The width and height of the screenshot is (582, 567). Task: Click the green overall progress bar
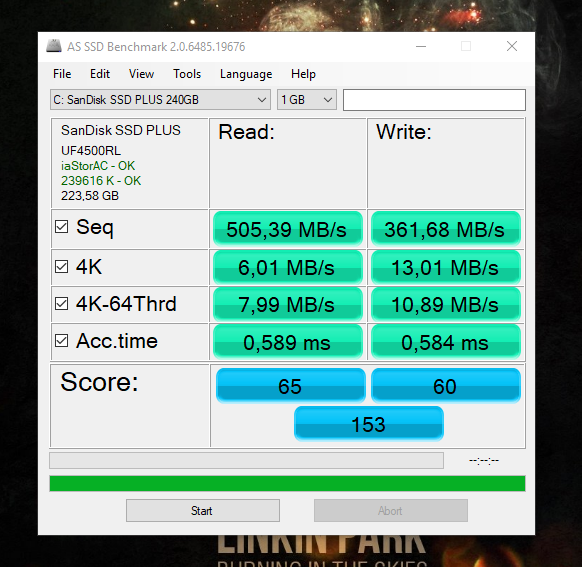coord(287,484)
